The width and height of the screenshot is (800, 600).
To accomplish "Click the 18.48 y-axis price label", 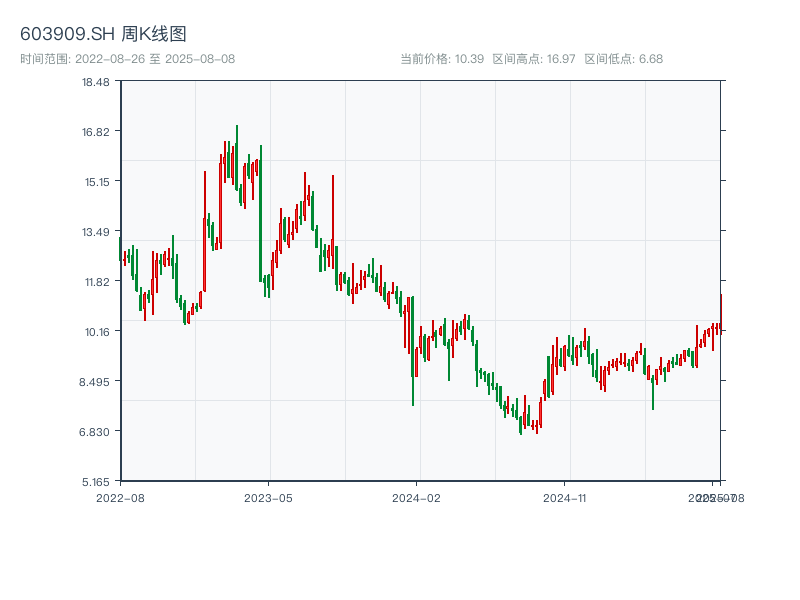I will click(96, 81).
